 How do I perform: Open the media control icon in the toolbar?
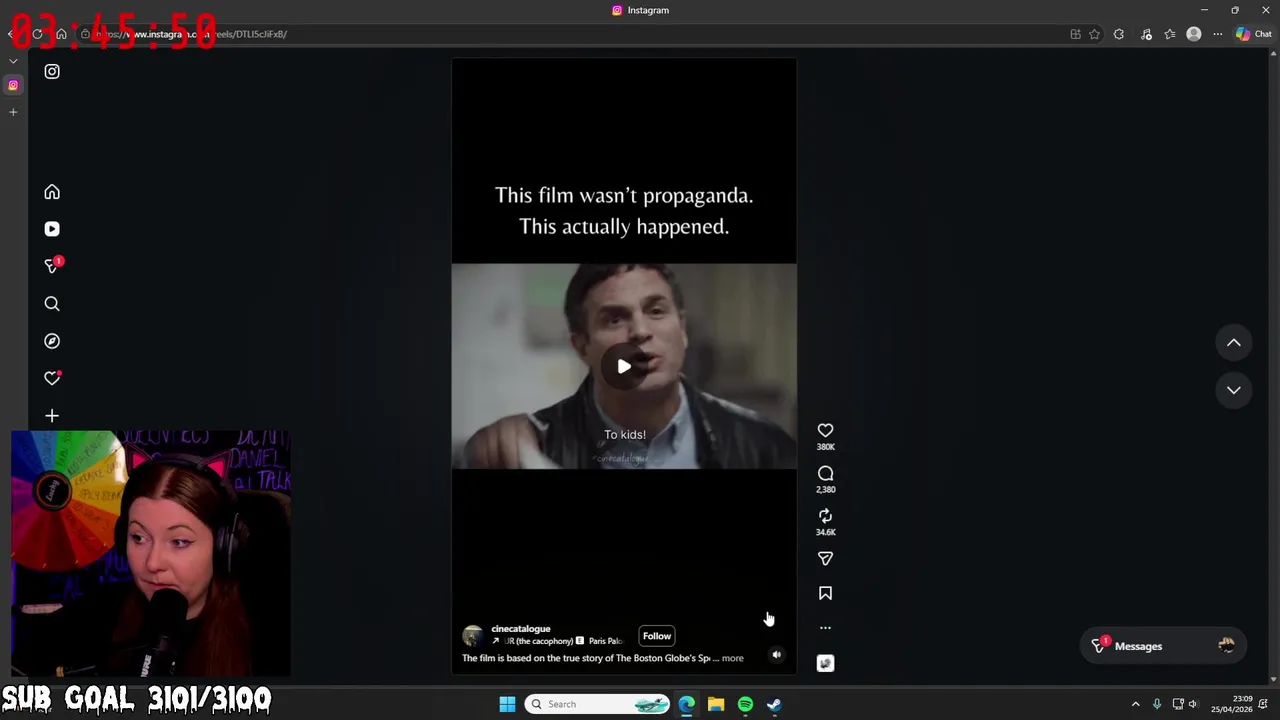point(1146,34)
